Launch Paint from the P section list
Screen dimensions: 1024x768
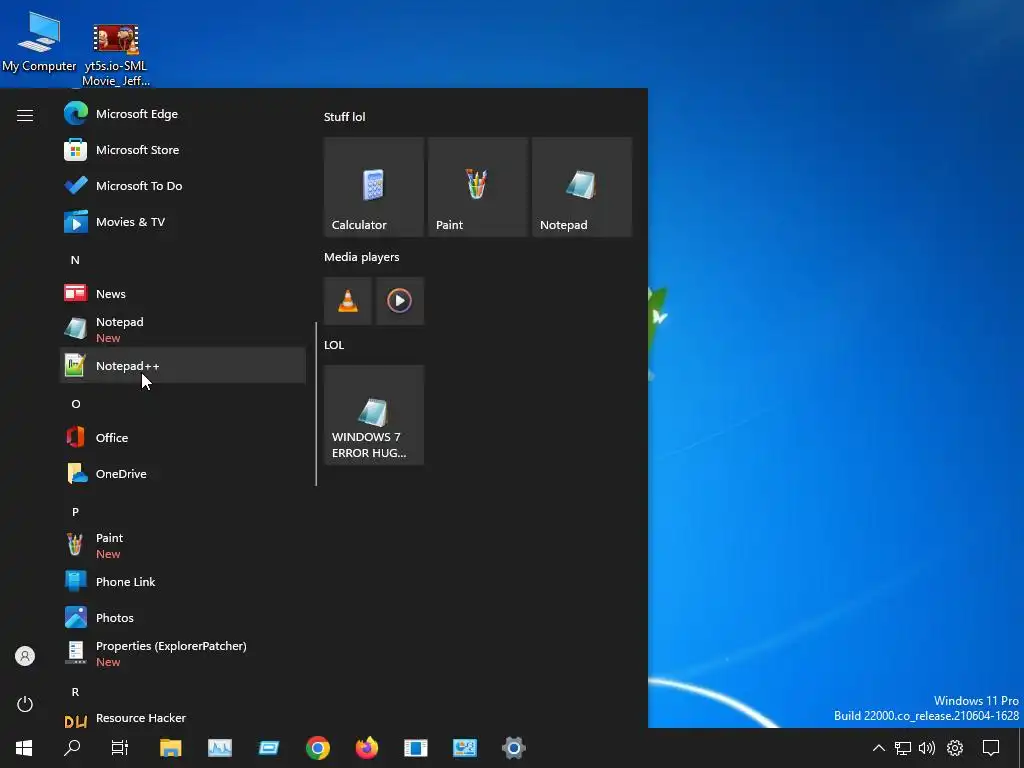[x=183, y=545]
